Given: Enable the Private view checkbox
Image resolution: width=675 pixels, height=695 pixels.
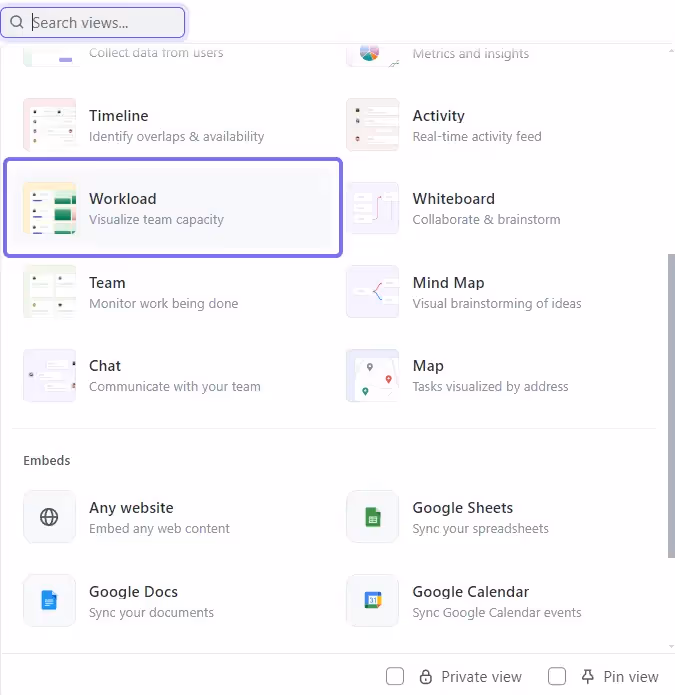Looking at the screenshot, I should [395, 677].
